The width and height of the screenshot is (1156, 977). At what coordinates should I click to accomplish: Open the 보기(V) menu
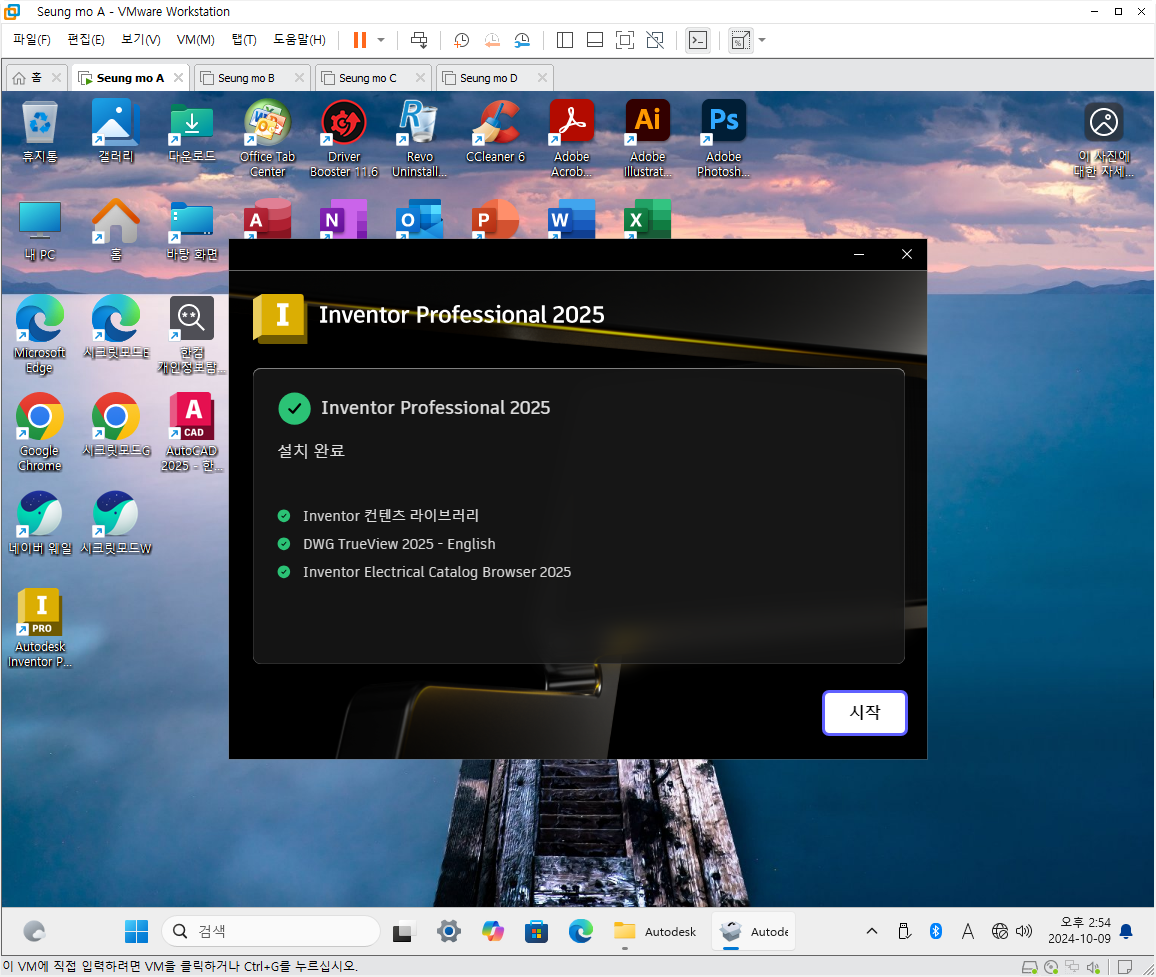(x=140, y=40)
